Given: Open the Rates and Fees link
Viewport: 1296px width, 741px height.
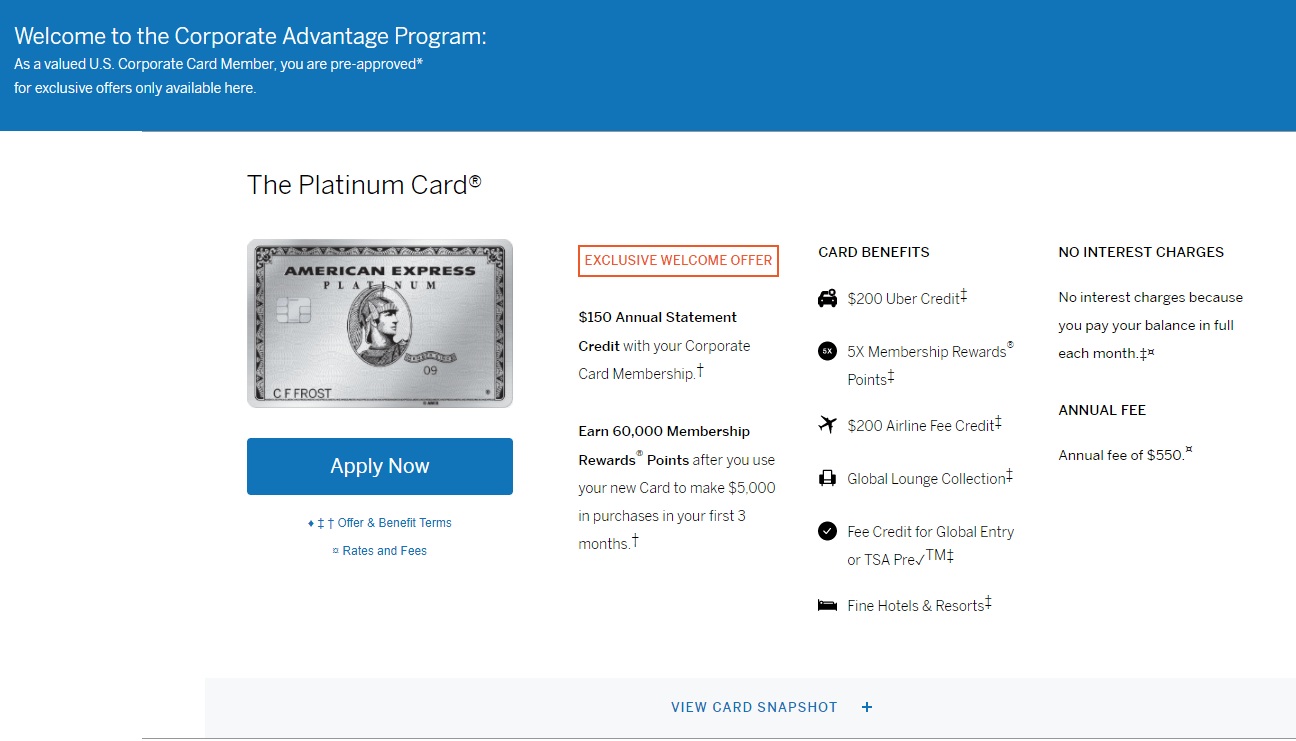Looking at the screenshot, I should click(380, 551).
